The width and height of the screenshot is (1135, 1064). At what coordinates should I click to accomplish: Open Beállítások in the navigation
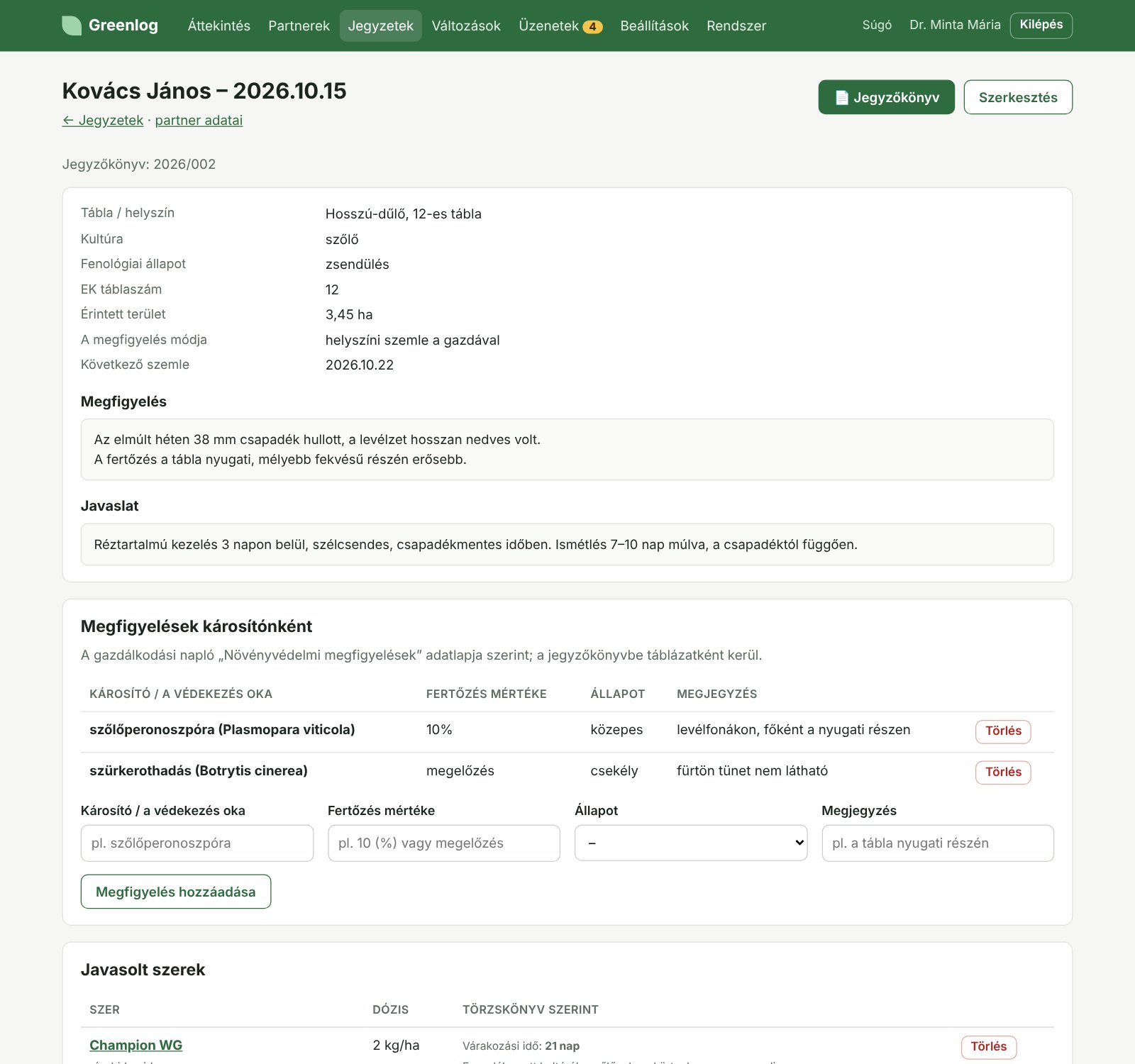point(654,26)
